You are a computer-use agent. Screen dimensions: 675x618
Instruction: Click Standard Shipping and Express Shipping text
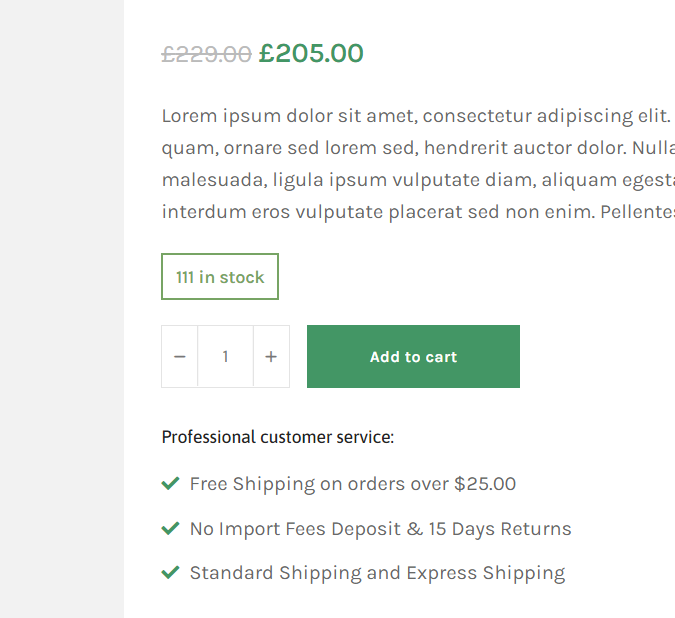click(x=377, y=573)
